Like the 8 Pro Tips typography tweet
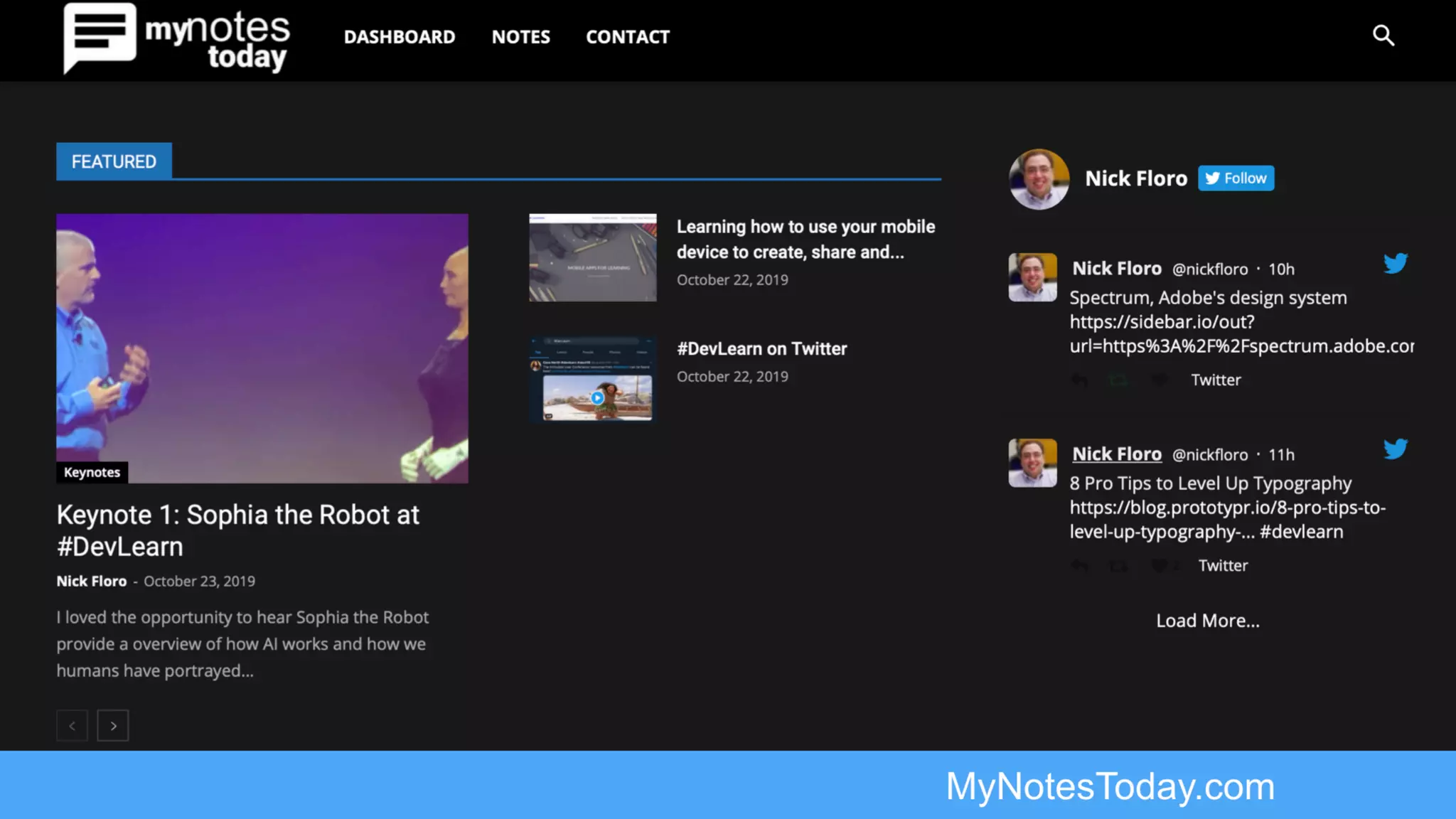The width and height of the screenshot is (1456, 819). tap(1159, 566)
